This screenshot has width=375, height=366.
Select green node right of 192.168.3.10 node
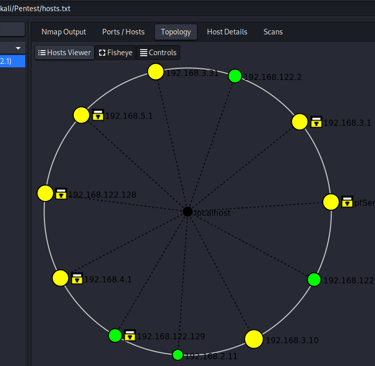pyautogui.click(x=314, y=279)
